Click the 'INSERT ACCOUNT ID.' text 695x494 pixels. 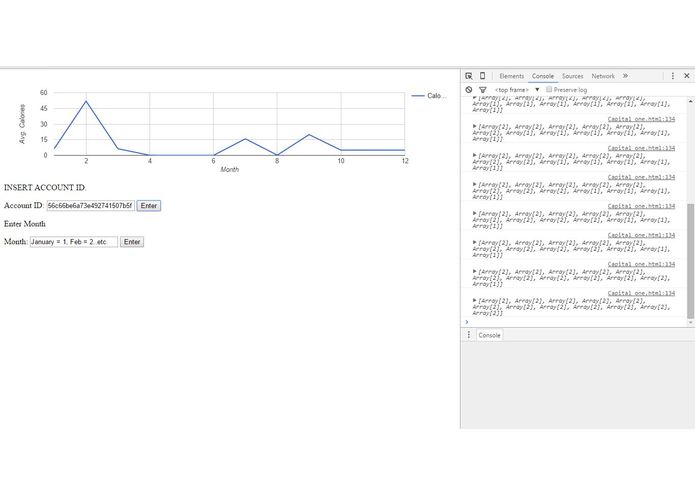click(45, 187)
